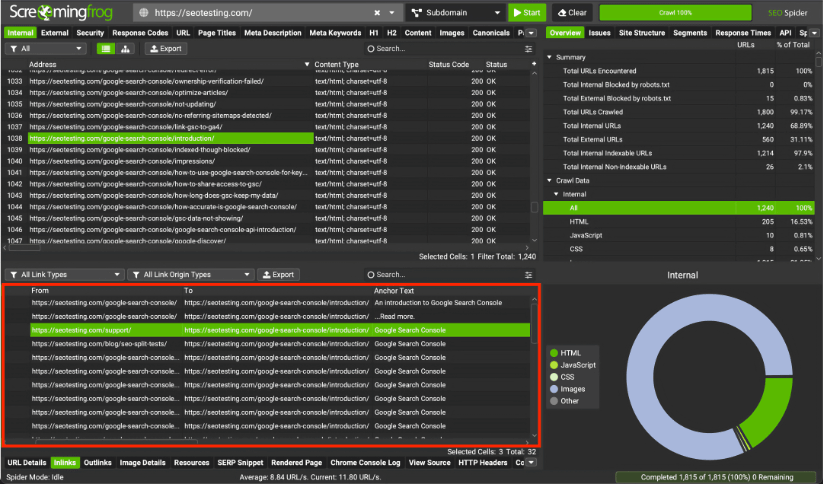Switch to tree view icon
Image resolution: width=823 pixels, height=484 pixels.
125,48
